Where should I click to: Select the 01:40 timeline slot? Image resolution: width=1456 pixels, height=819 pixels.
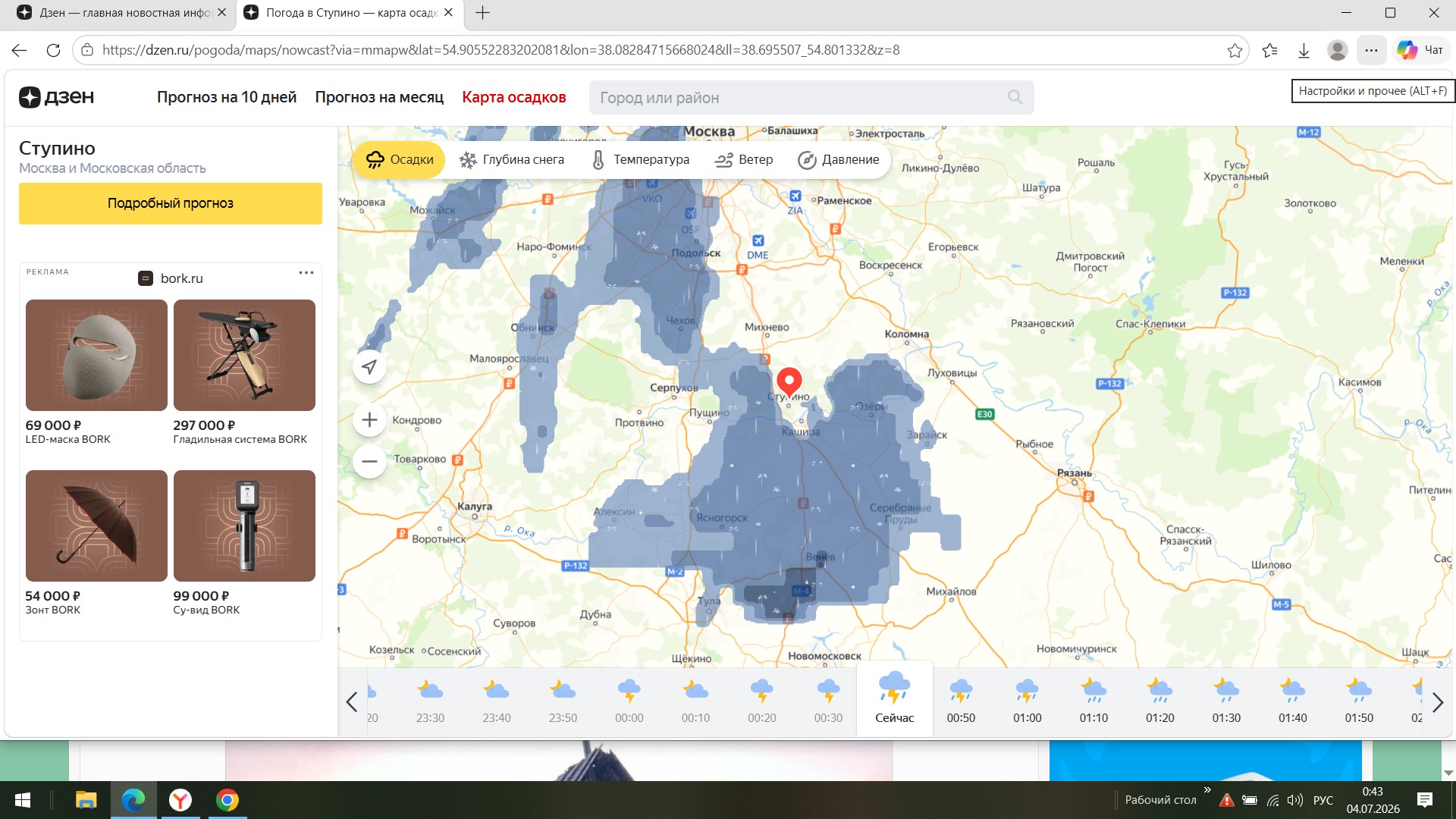(1293, 701)
